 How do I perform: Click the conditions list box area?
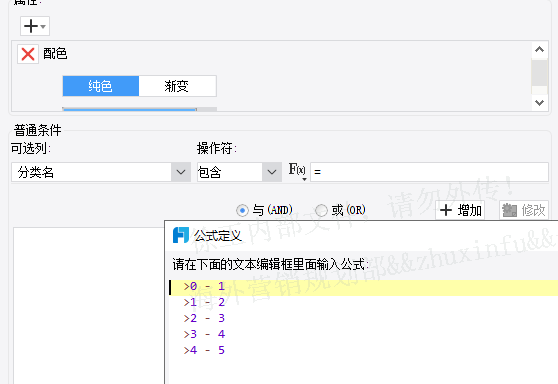click(x=89, y=305)
